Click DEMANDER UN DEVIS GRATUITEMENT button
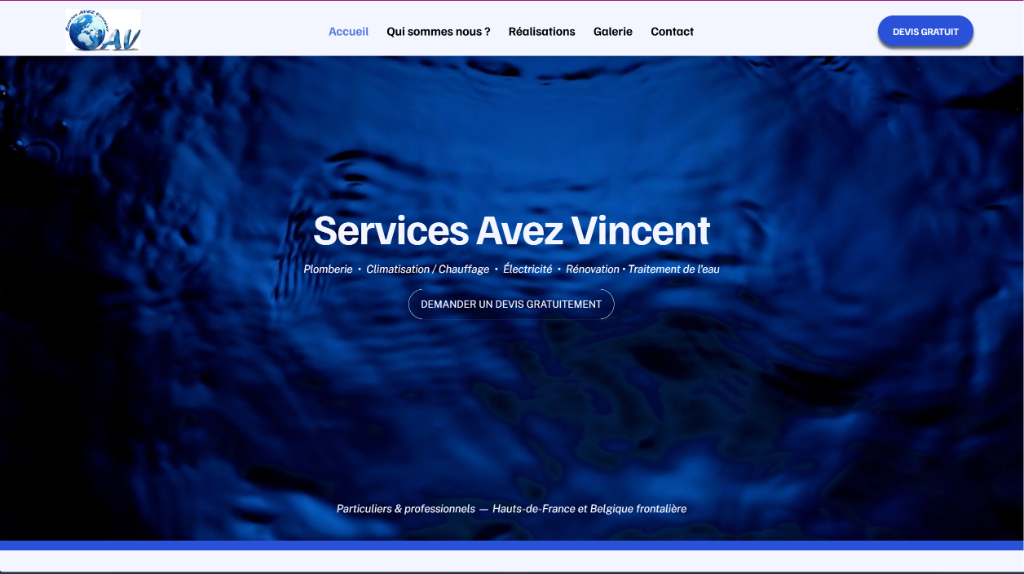 click(511, 304)
